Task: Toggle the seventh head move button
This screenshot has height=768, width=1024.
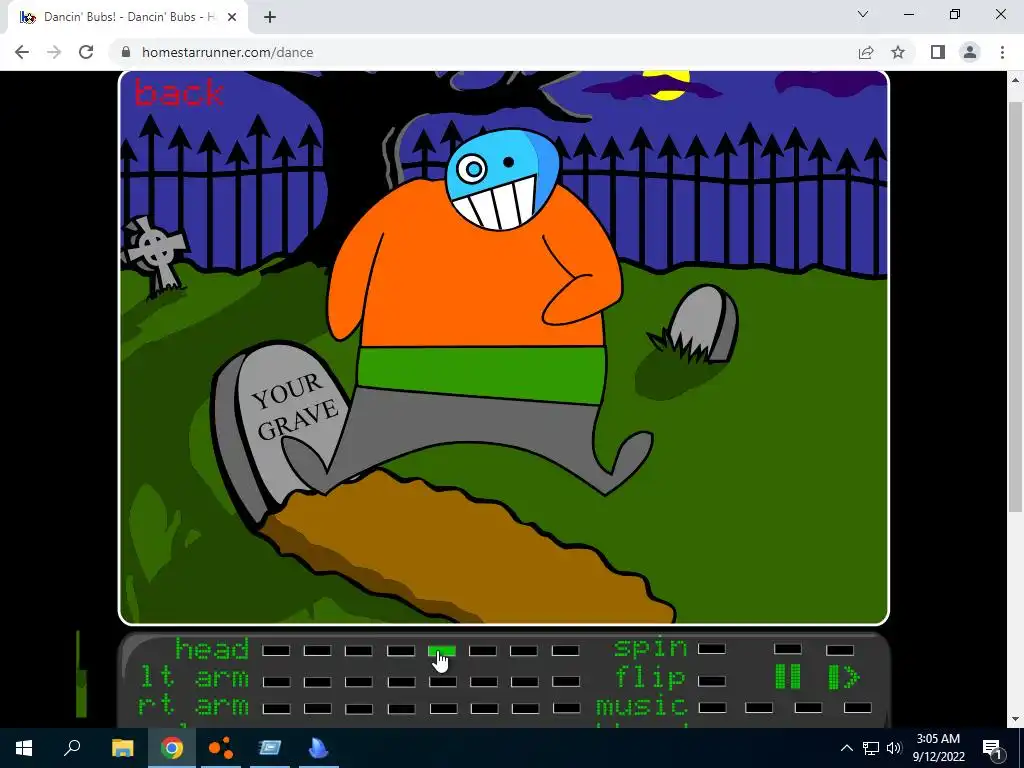Action: coord(524,650)
